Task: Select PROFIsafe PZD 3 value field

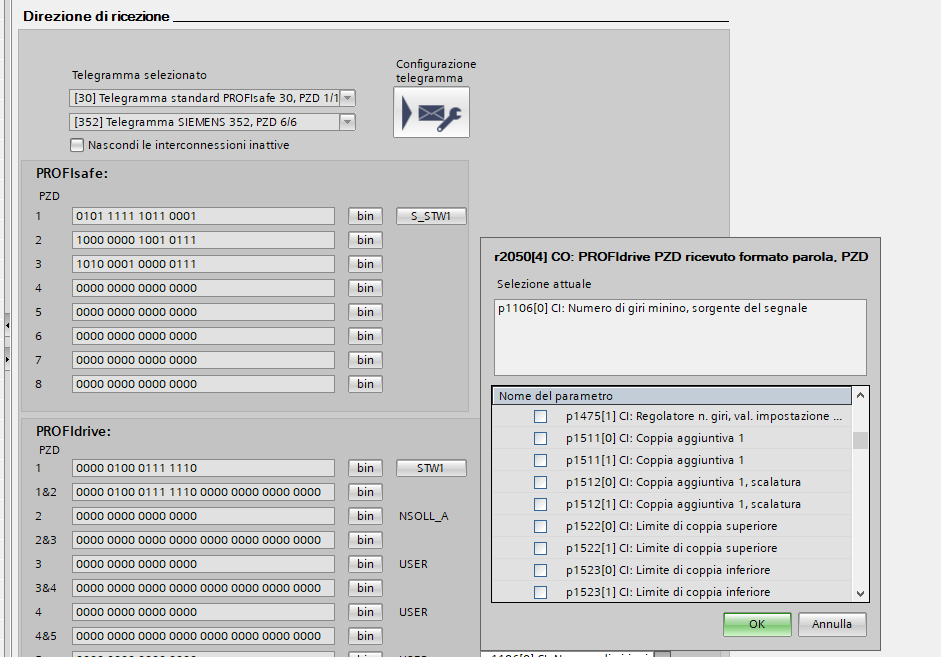Action: pos(203,264)
